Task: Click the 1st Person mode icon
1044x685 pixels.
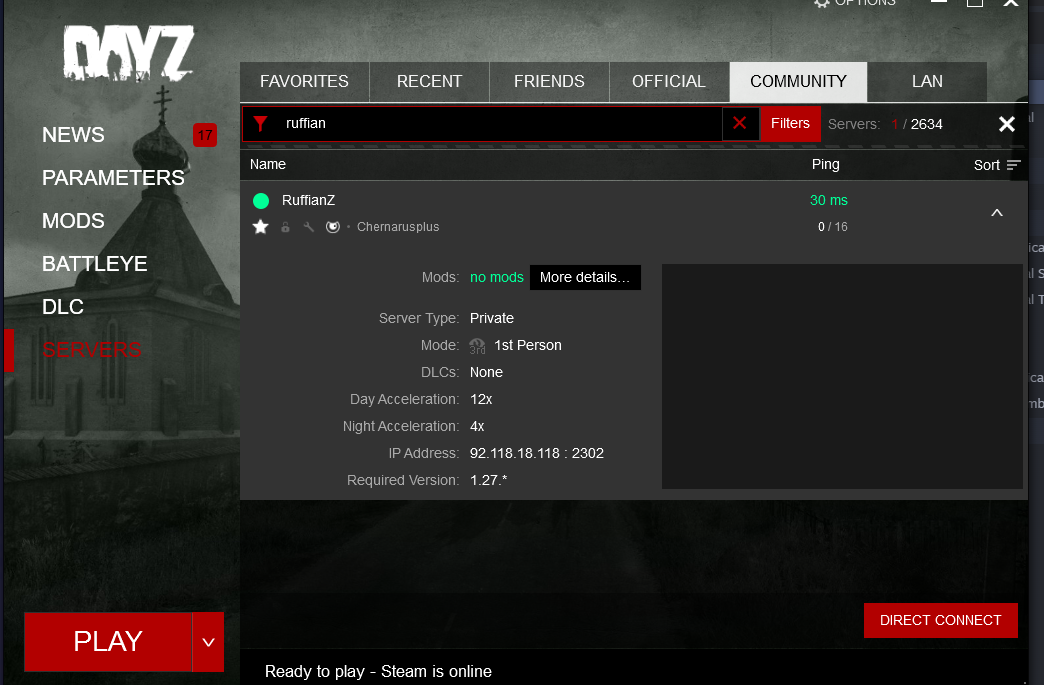Action: (477, 345)
